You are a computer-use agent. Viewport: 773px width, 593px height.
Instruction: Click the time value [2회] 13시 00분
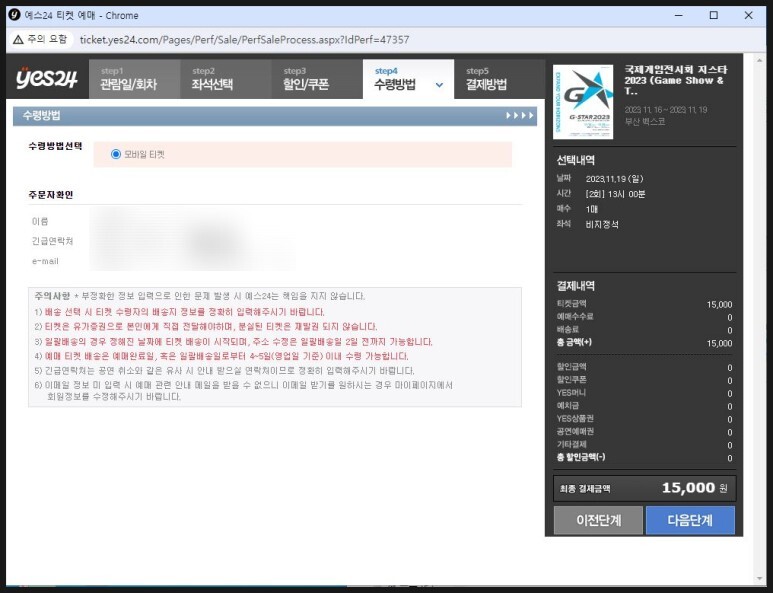[615, 194]
